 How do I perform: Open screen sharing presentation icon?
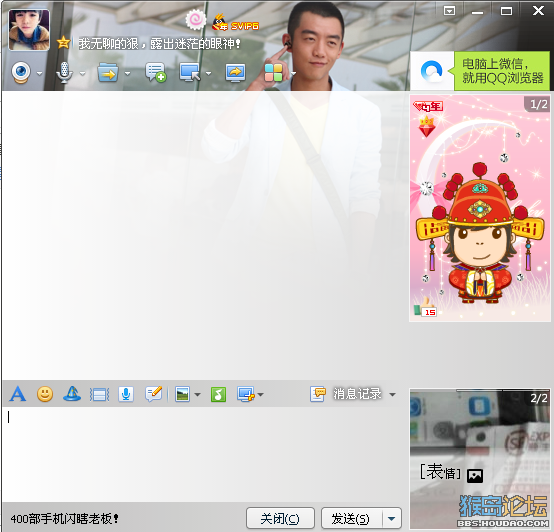235,73
